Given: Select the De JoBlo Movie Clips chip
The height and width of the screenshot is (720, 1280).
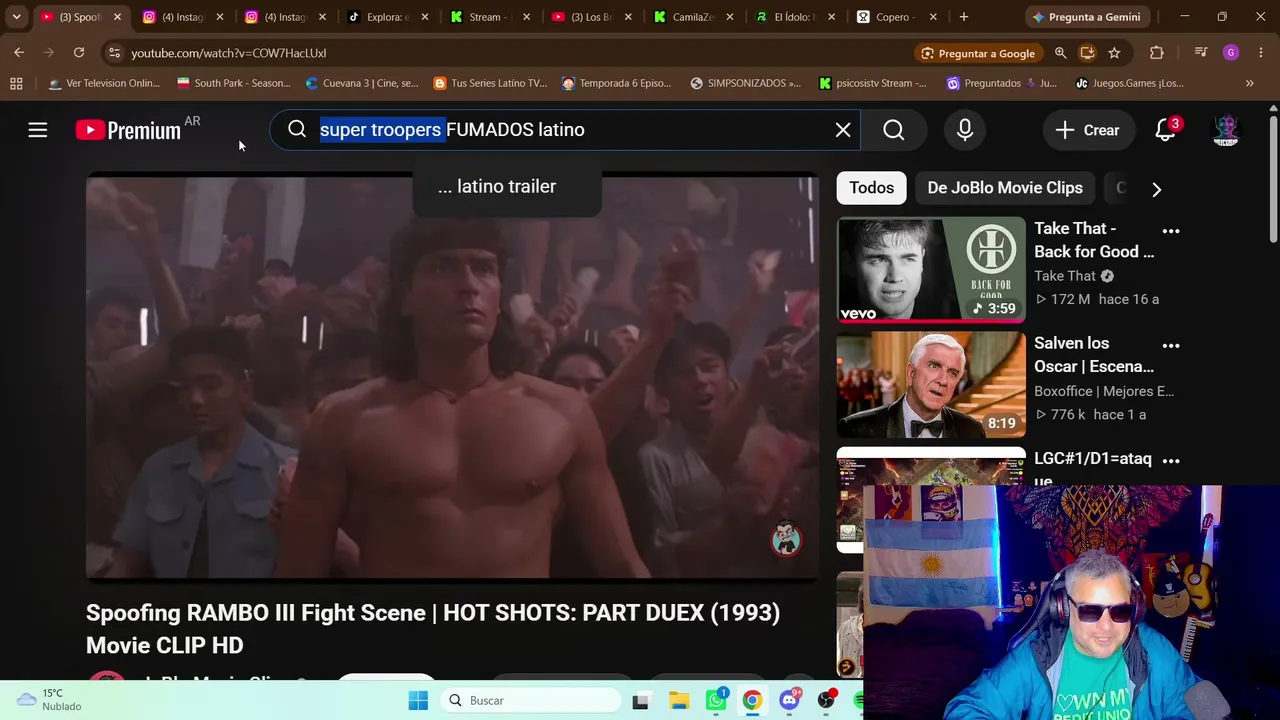Looking at the screenshot, I should pyautogui.click(x=1005, y=188).
